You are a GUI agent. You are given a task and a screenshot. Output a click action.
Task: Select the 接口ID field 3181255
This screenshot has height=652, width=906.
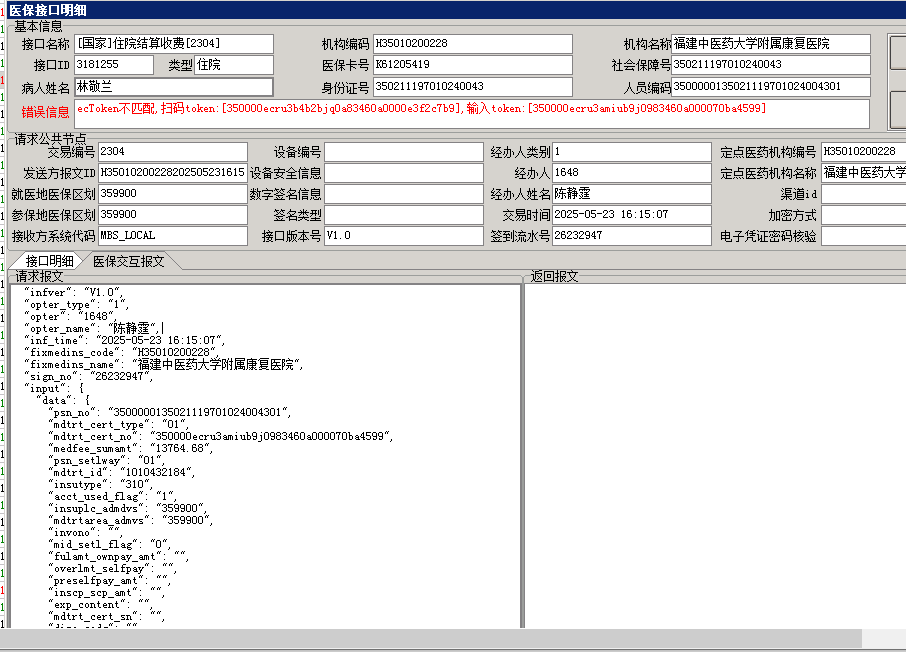114,65
